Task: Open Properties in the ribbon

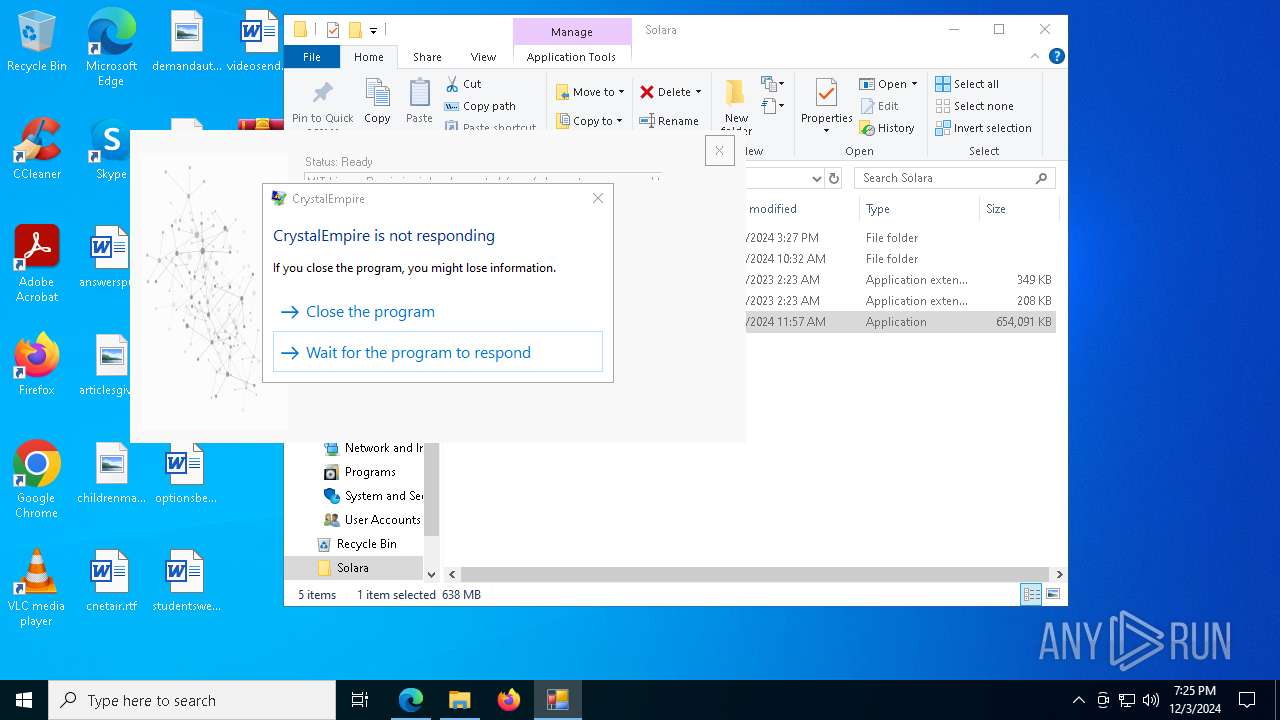Action: click(826, 104)
